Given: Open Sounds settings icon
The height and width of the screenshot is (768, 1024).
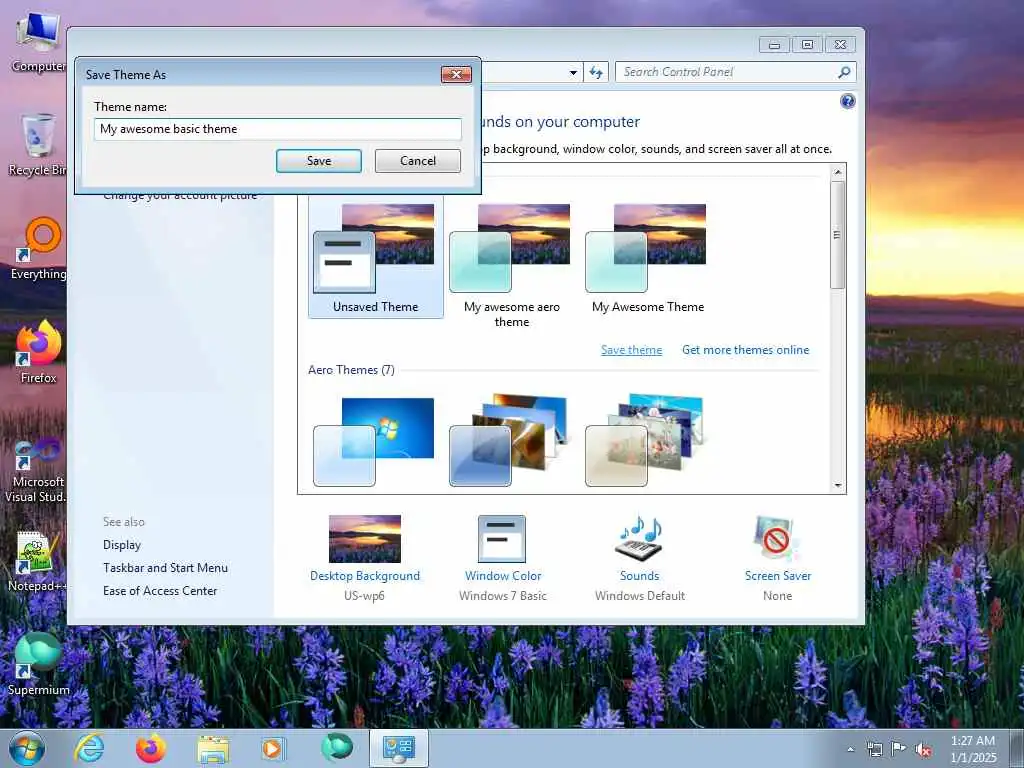Looking at the screenshot, I should [x=639, y=539].
